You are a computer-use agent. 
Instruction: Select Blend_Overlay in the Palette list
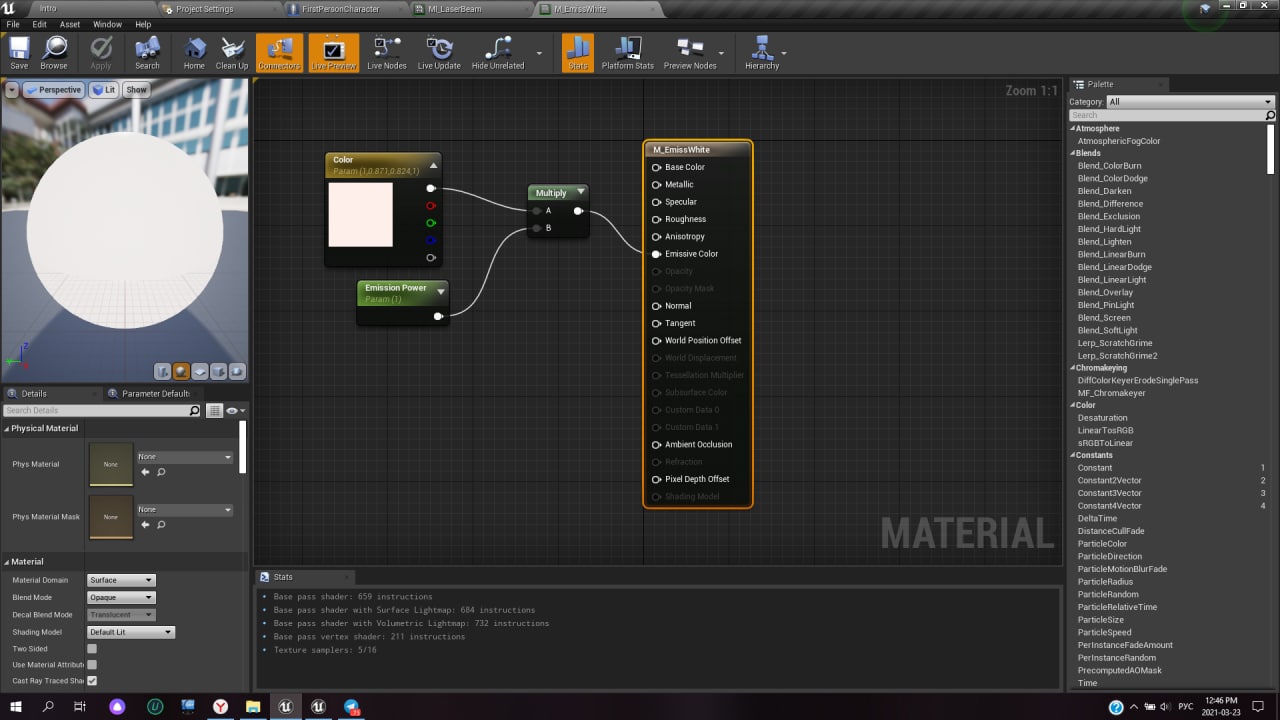[x=1105, y=292]
